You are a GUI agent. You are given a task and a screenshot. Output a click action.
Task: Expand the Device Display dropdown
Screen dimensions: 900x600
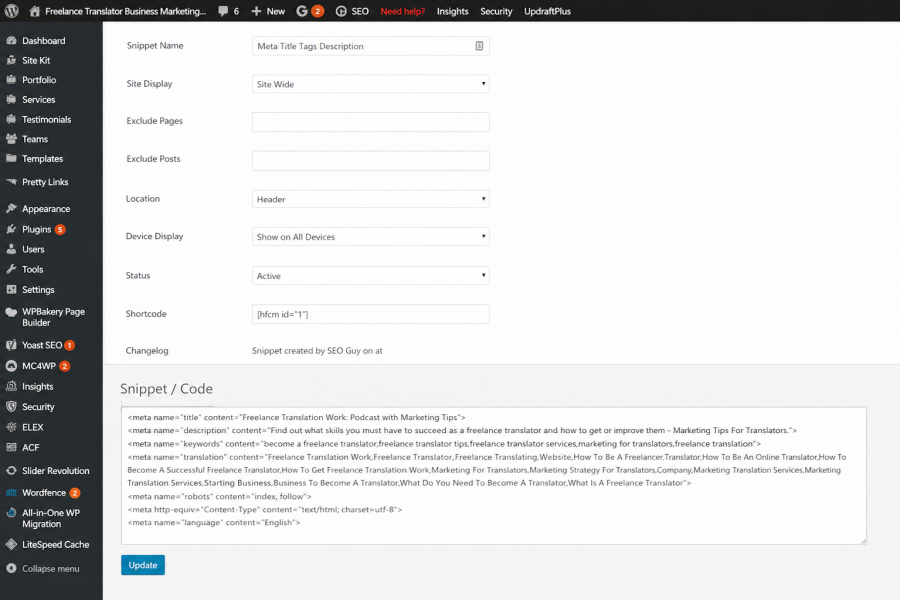pos(370,237)
